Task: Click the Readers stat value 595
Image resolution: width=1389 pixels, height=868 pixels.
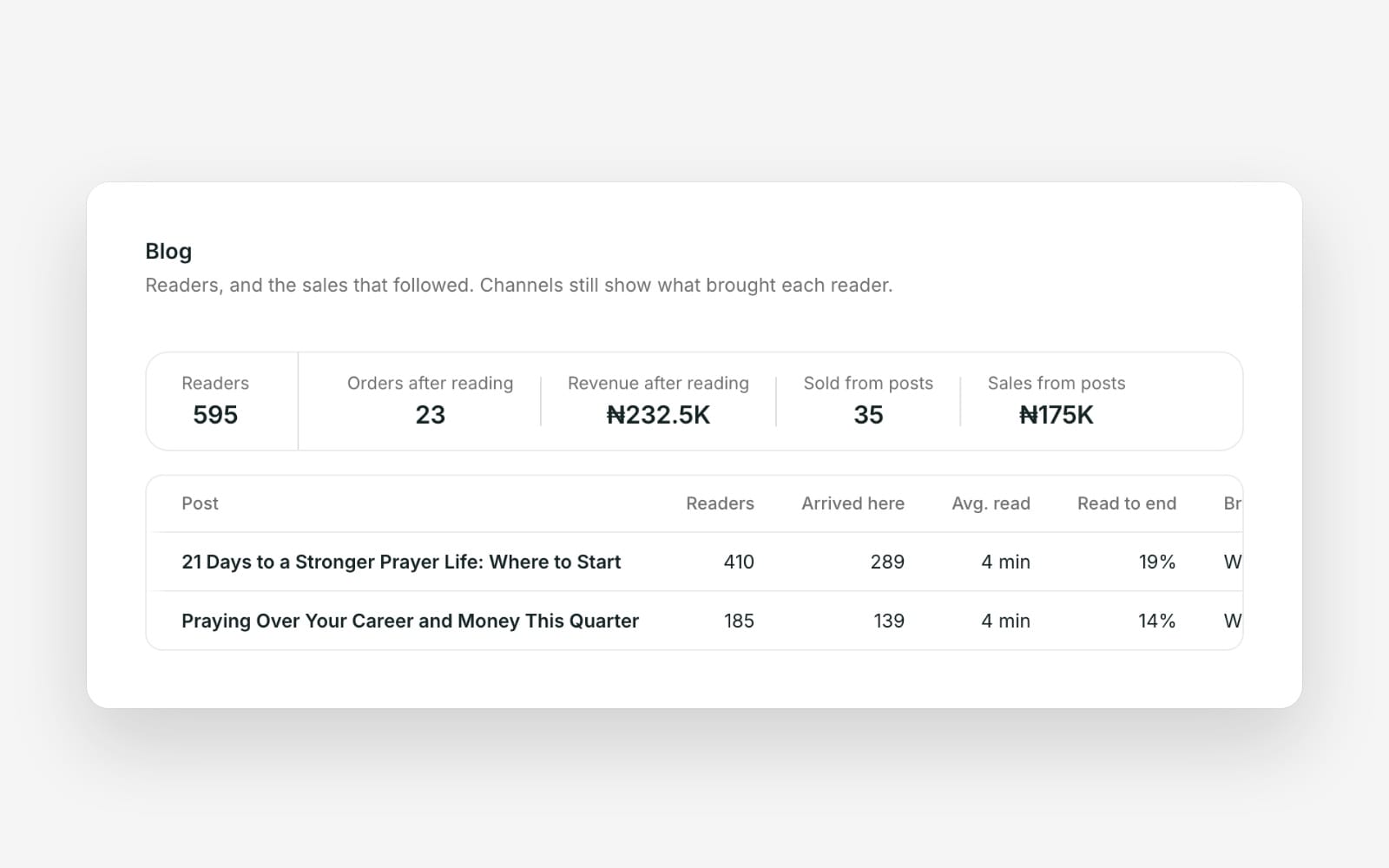Action: pyautogui.click(x=215, y=415)
